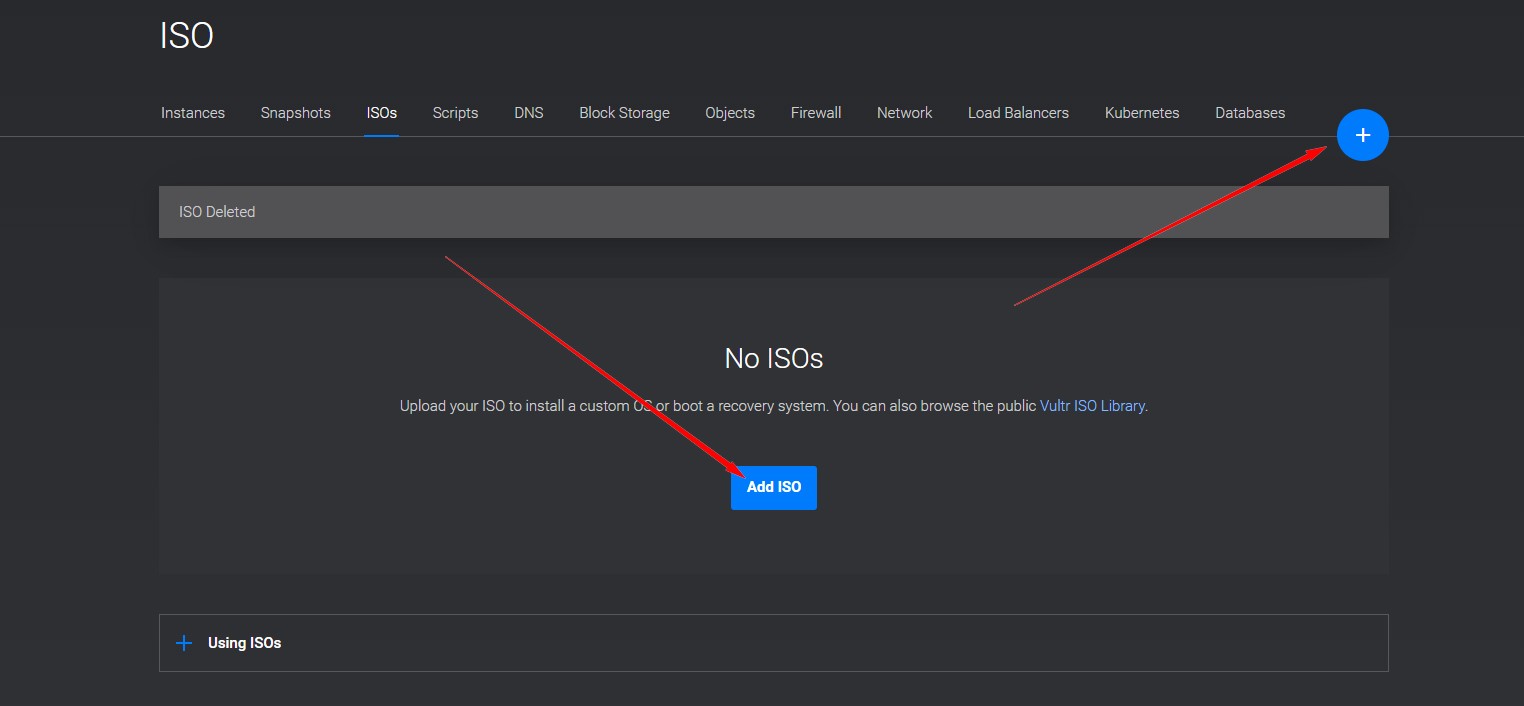Open the Load Balancers tab
The height and width of the screenshot is (706, 1524).
[x=1018, y=113]
